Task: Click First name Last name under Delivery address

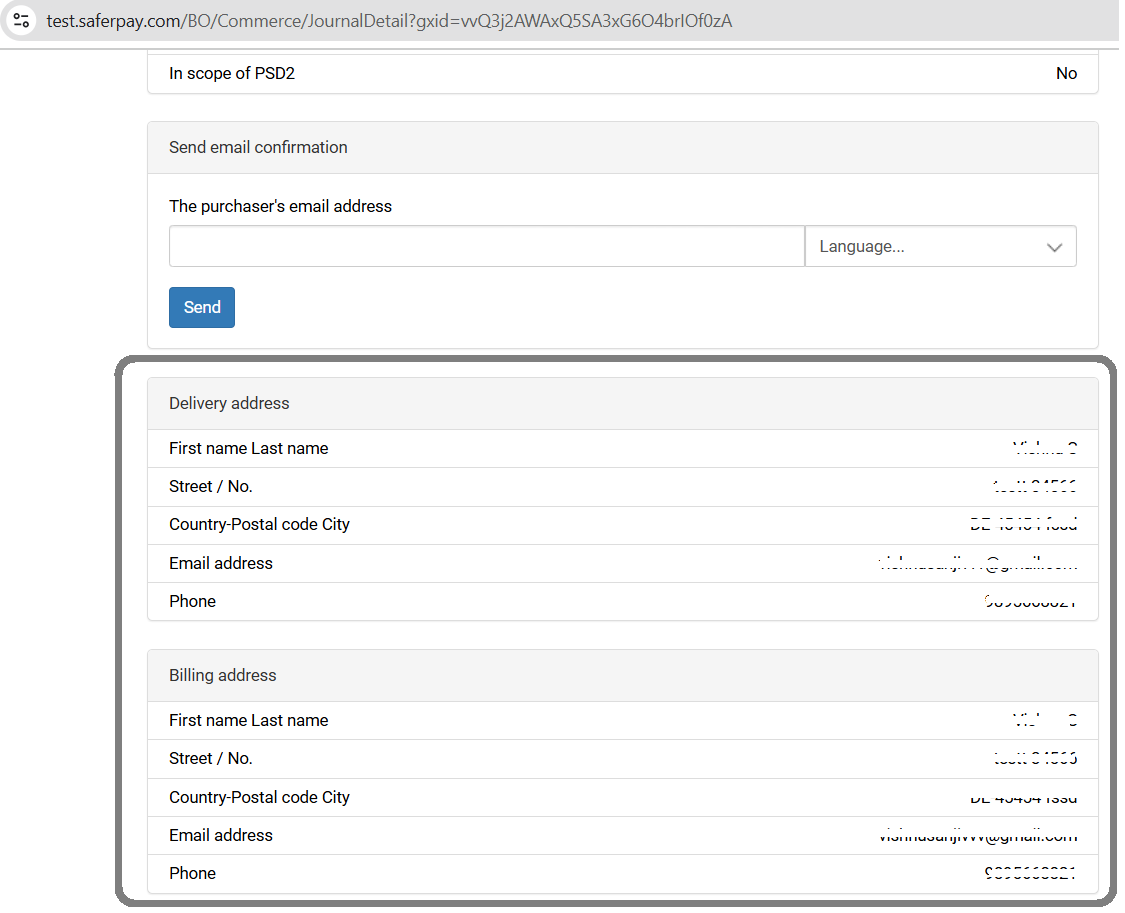Action: coord(249,448)
